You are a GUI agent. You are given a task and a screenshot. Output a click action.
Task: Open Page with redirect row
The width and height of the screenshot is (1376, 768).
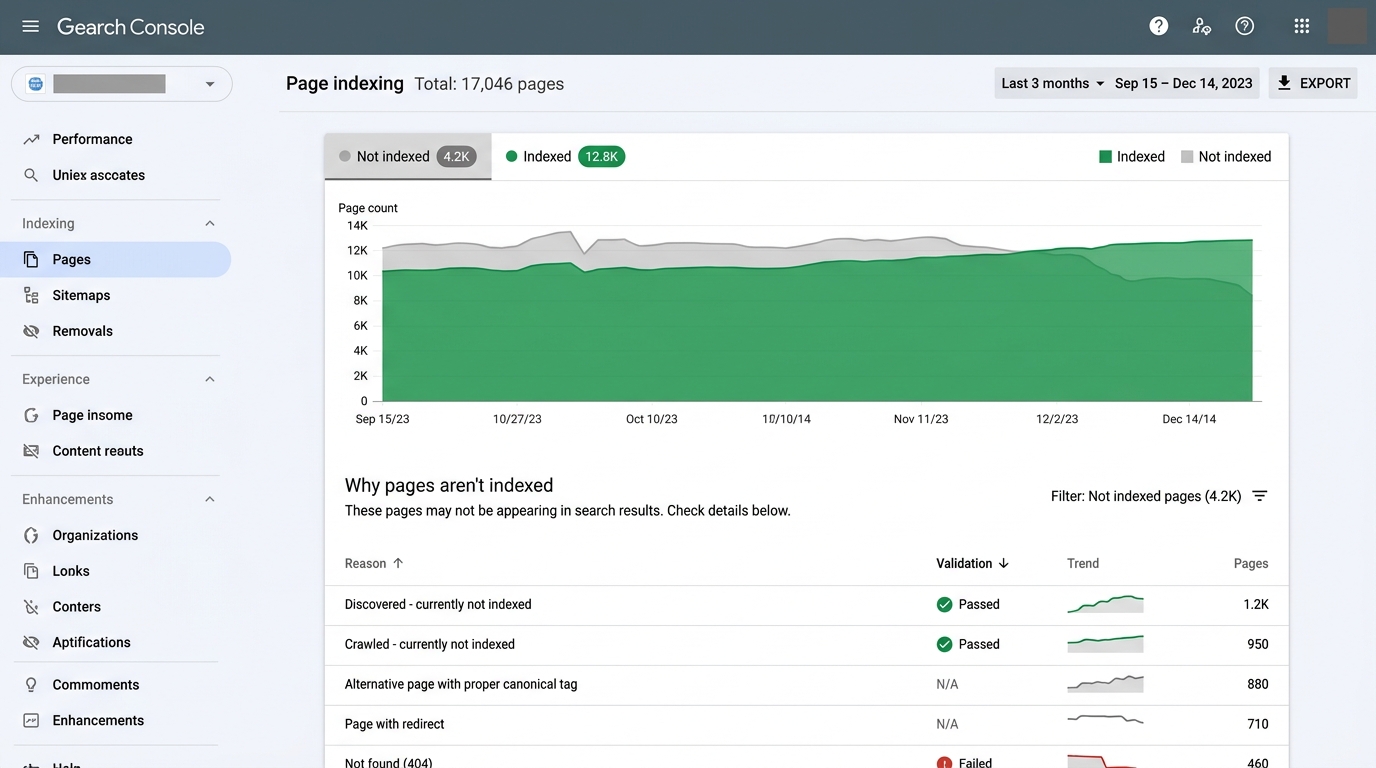[x=807, y=724]
